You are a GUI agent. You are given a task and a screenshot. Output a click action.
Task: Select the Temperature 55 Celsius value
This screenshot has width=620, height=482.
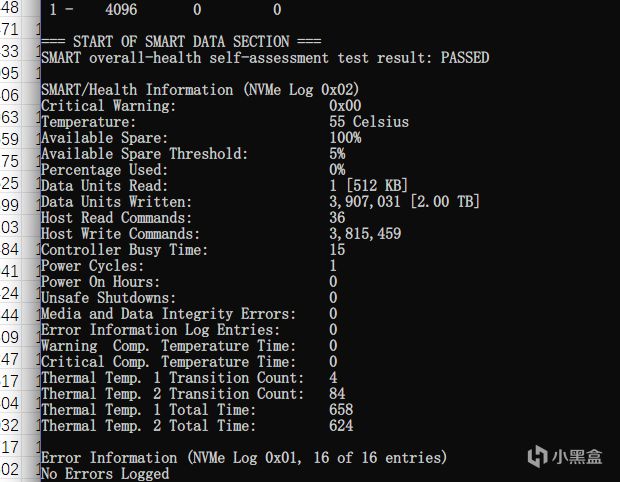tap(368, 122)
